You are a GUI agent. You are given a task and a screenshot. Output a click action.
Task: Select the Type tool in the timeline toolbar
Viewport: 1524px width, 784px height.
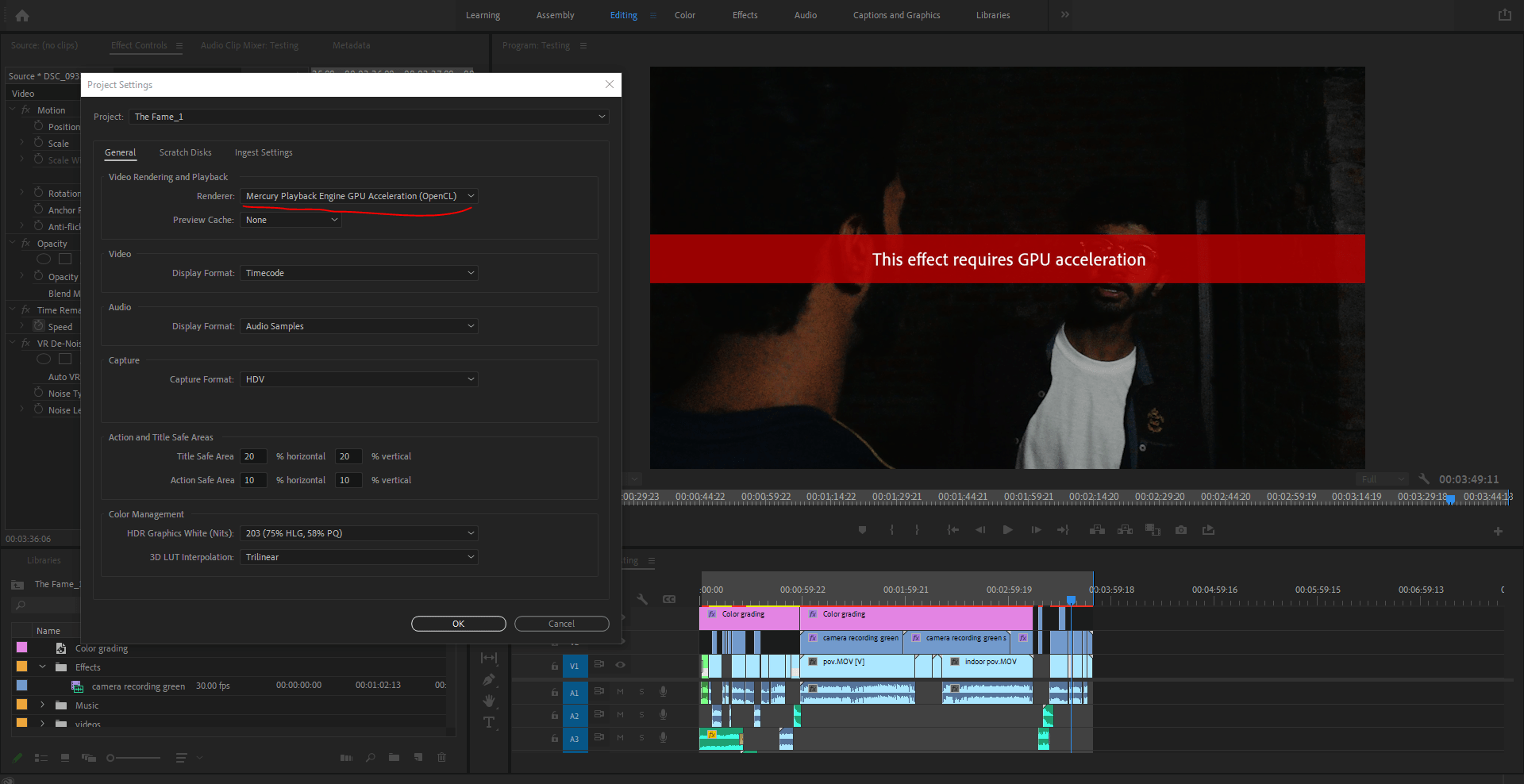coord(490,723)
